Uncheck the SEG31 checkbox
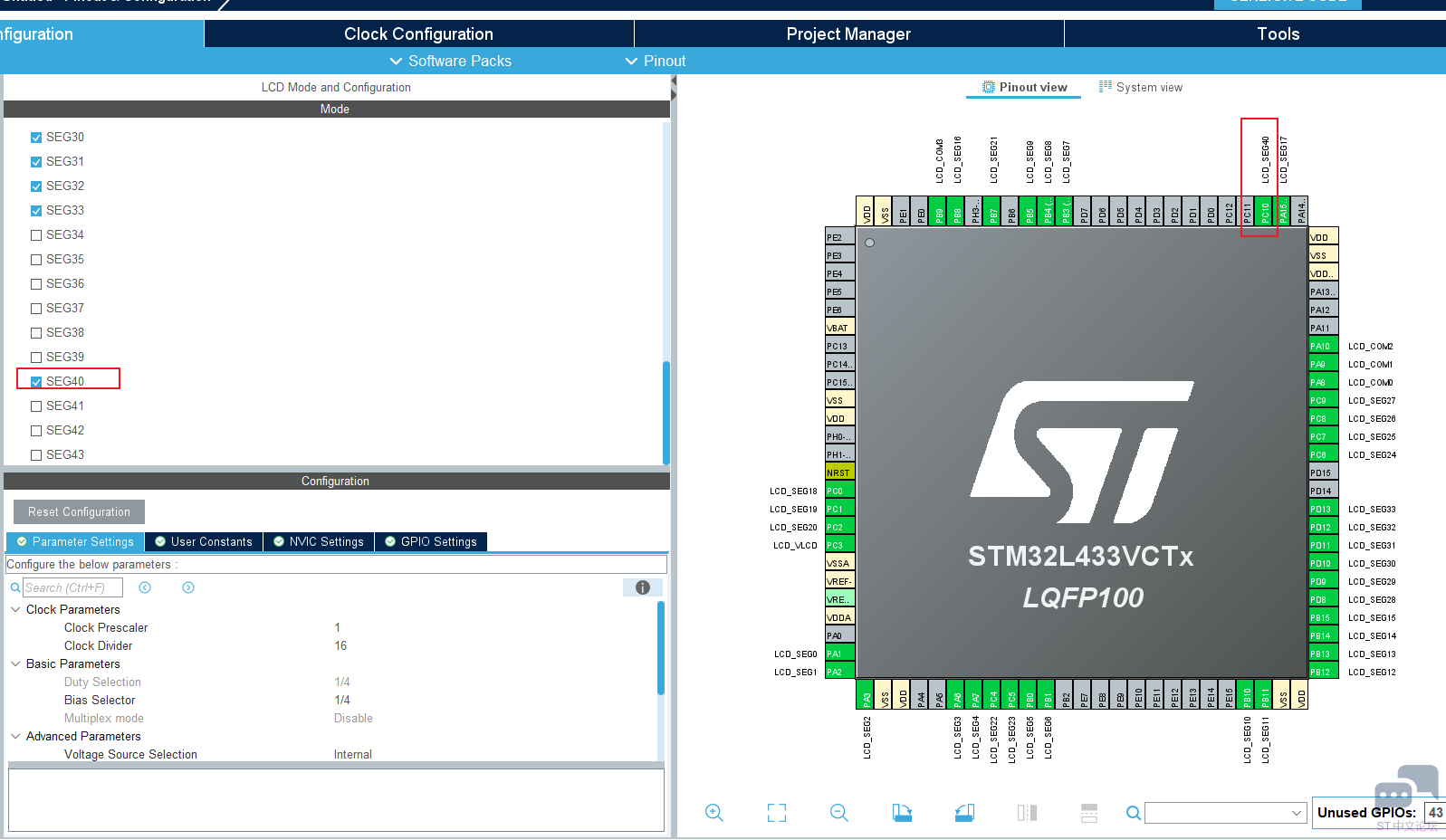 (x=36, y=162)
